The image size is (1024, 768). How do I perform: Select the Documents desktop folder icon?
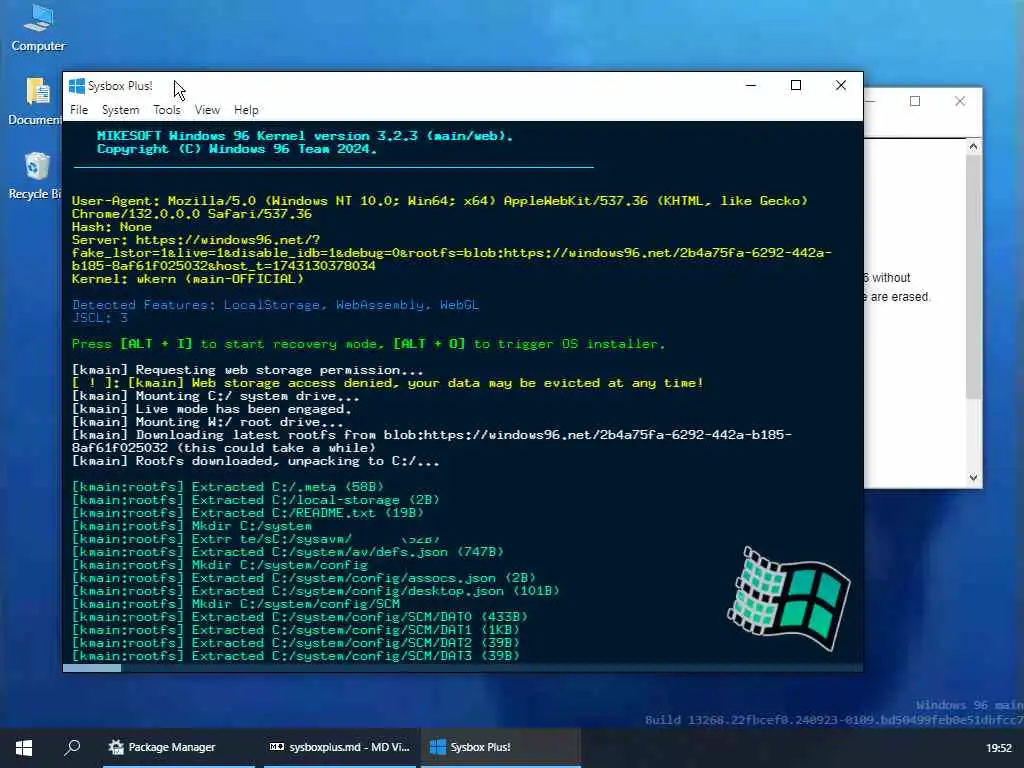click(x=37, y=101)
